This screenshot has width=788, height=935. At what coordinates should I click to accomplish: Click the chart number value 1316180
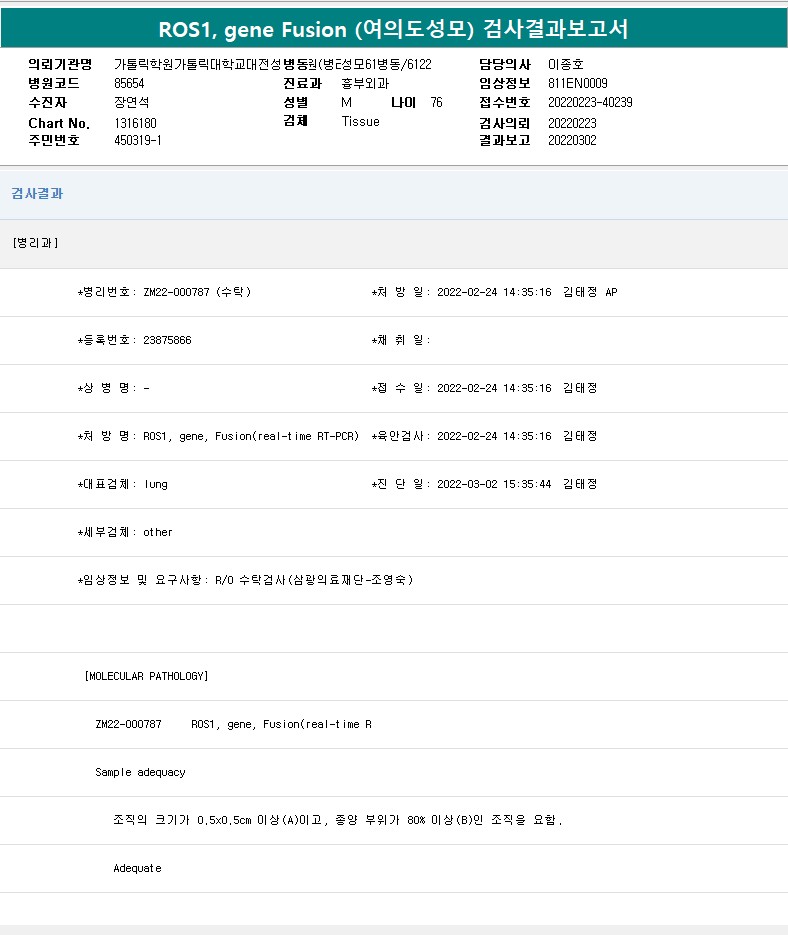[x=135, y=123]
